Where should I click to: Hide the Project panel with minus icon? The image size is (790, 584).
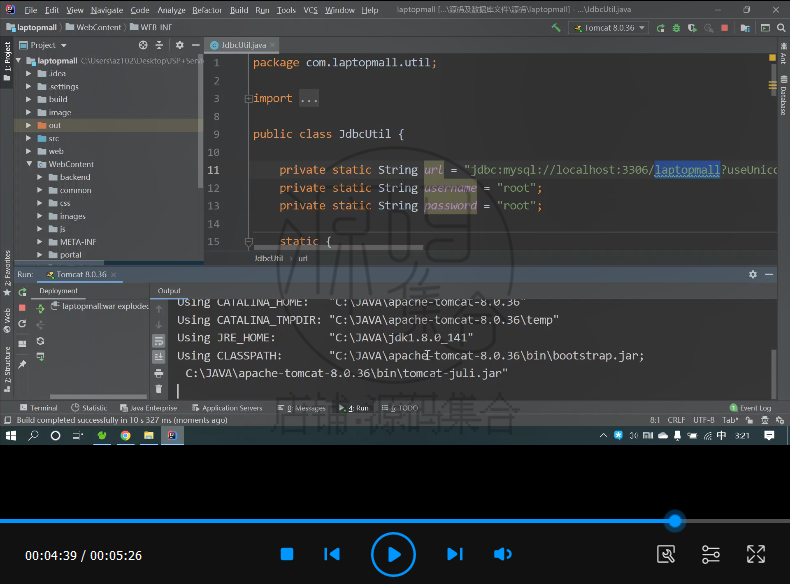point(195,45)
